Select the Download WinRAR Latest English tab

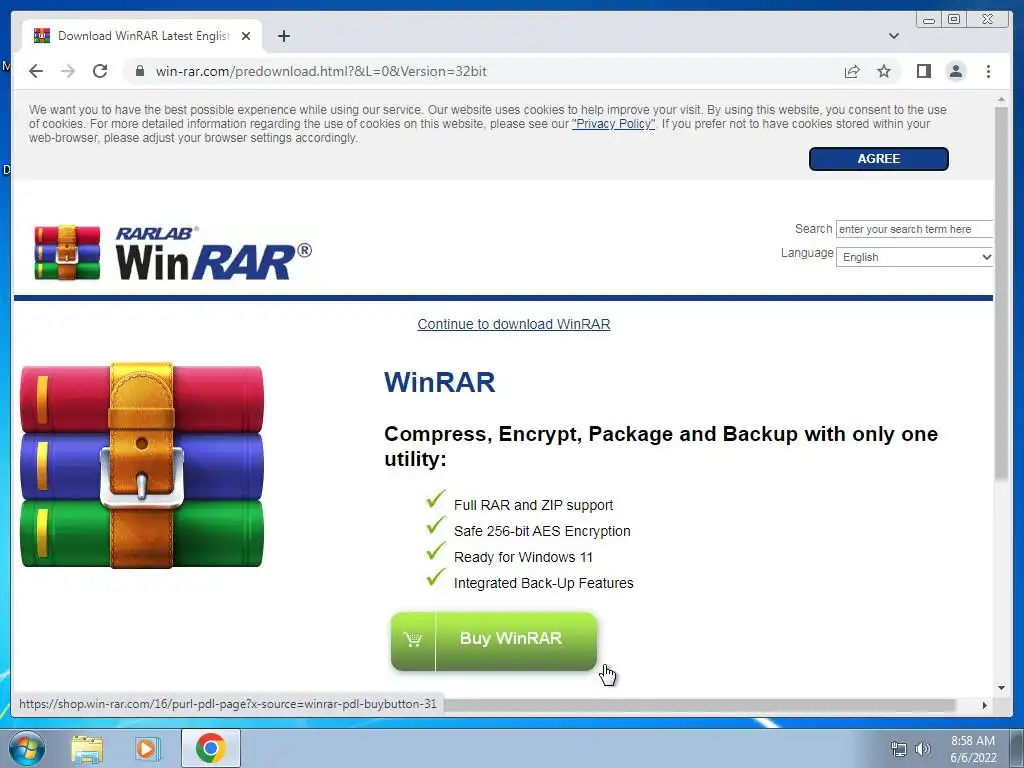(142, 36)
